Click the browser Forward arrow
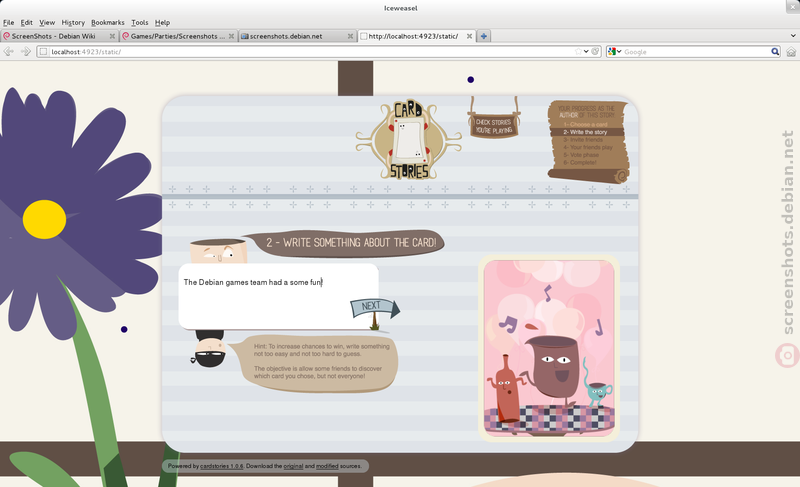Image resolution: width=800 pixels, height=487 pixels. point(26,52)
